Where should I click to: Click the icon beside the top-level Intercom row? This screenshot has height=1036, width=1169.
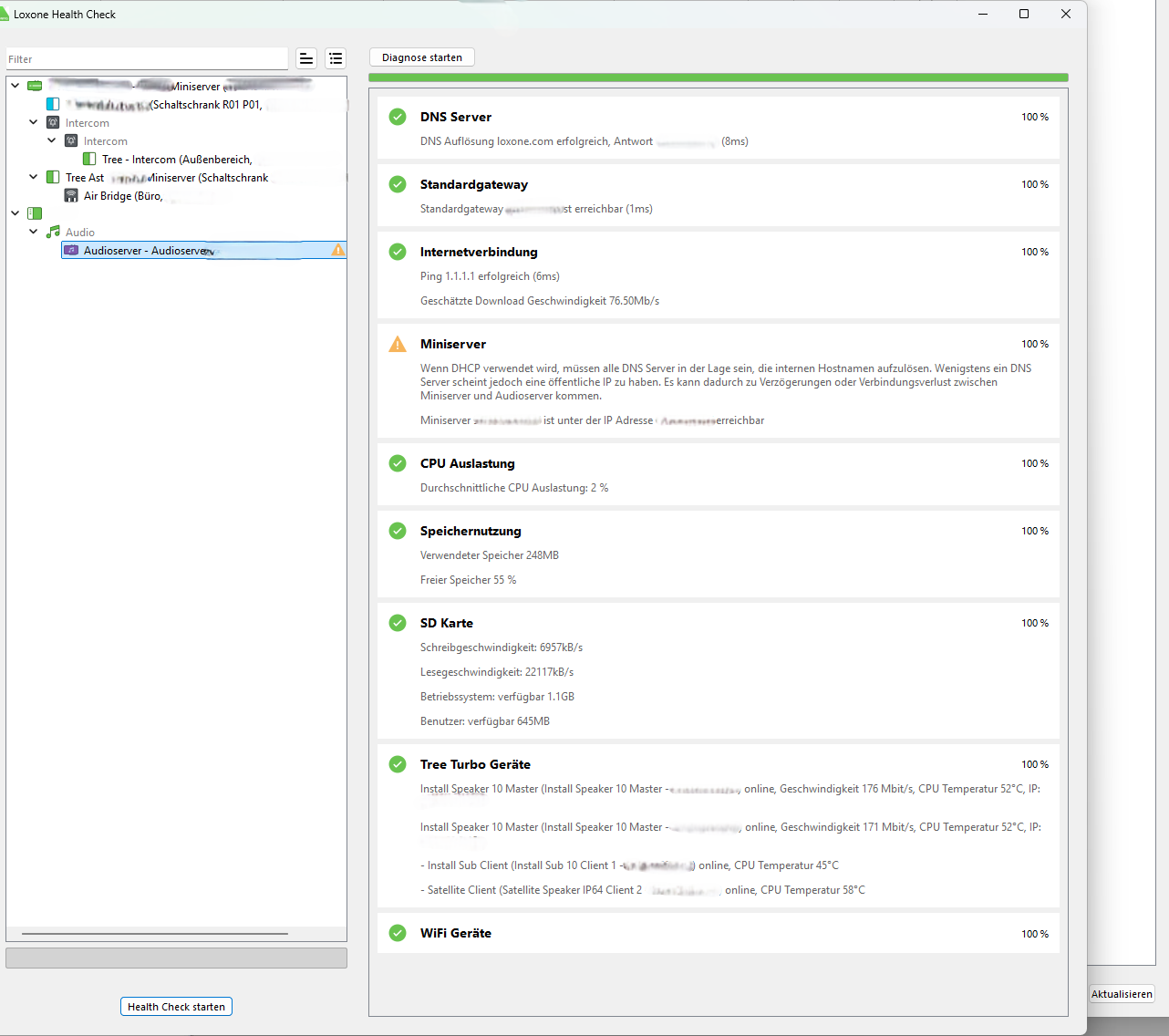pyautogui.click(x=53, y=122)
